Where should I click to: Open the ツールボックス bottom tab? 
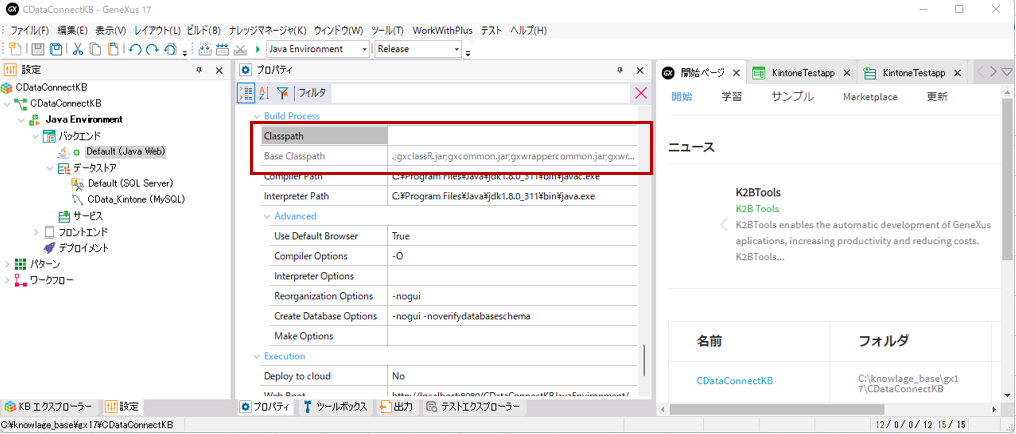(x=336, y=407)
